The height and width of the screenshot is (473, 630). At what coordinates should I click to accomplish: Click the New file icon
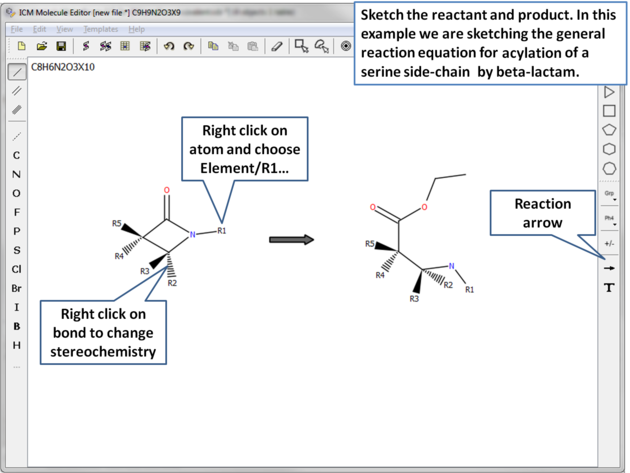(x=22, y=46)
